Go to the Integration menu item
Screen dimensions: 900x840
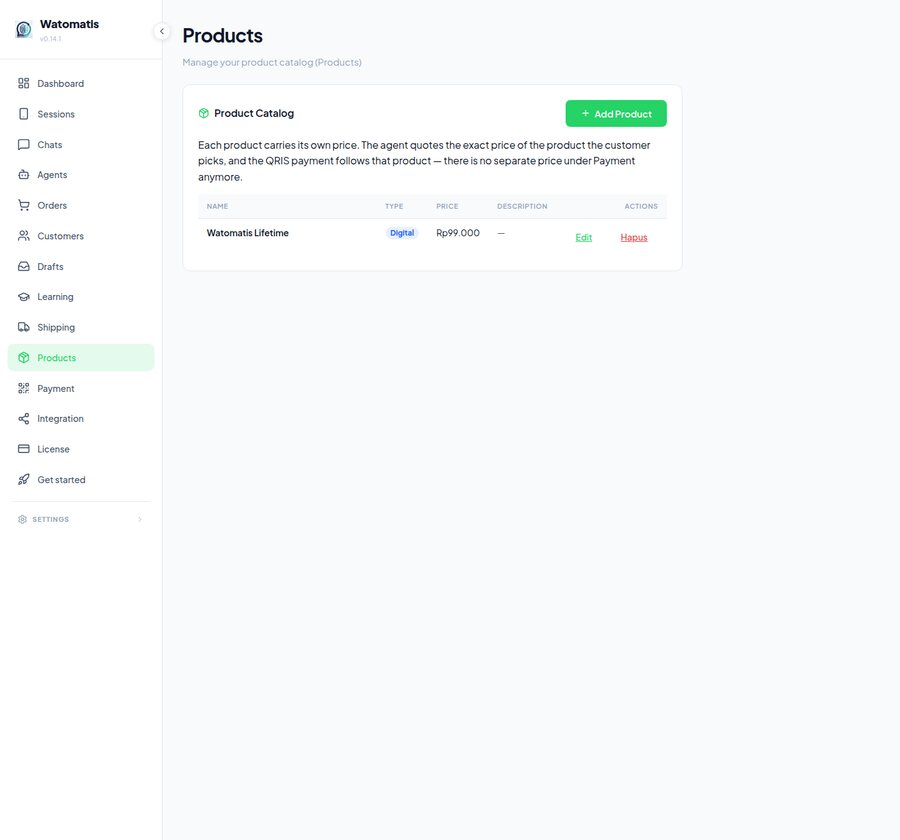pyautogui.click(x=81, y=419)
